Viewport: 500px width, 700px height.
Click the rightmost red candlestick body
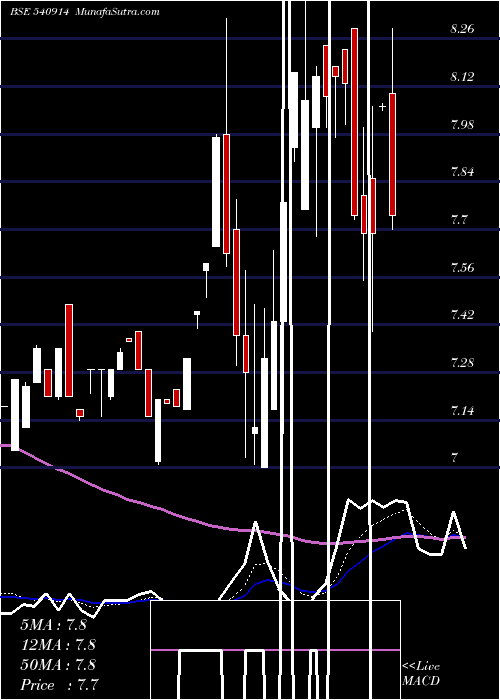pos(393,154)
